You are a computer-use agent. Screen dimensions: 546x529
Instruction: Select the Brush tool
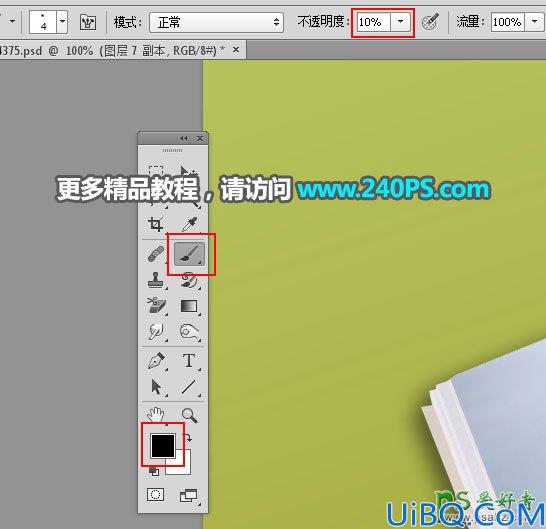pos(189,254)
